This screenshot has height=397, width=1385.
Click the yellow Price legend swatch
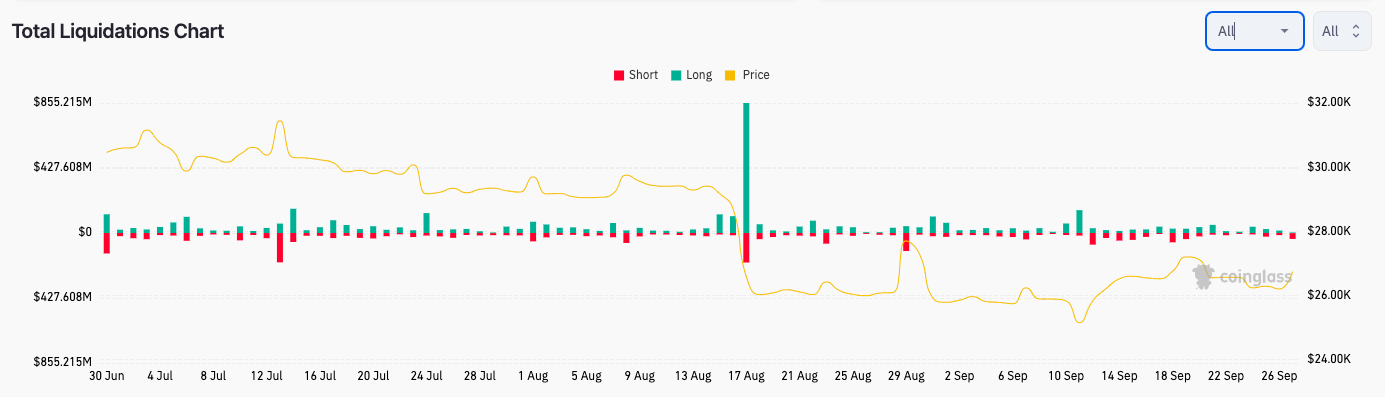click(730, 75)
